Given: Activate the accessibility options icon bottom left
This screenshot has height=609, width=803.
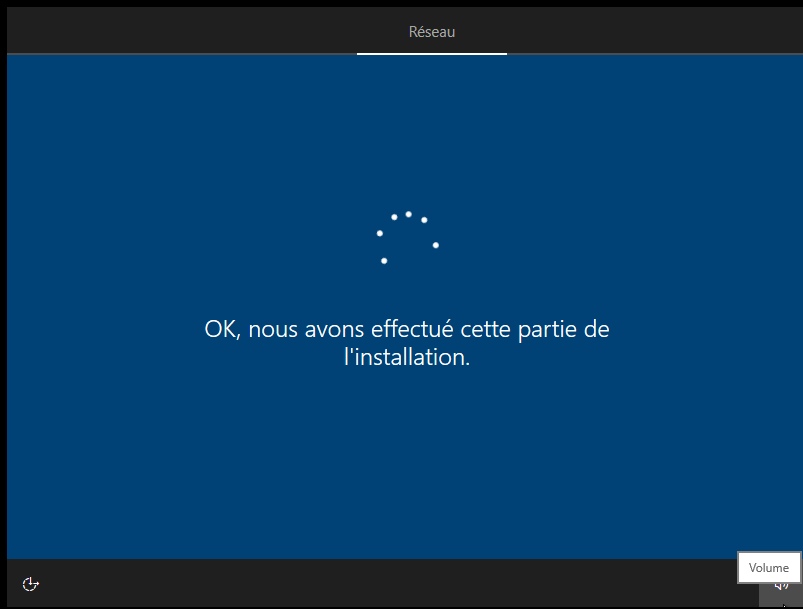Looking at the screenshot, I should (29, 584).
